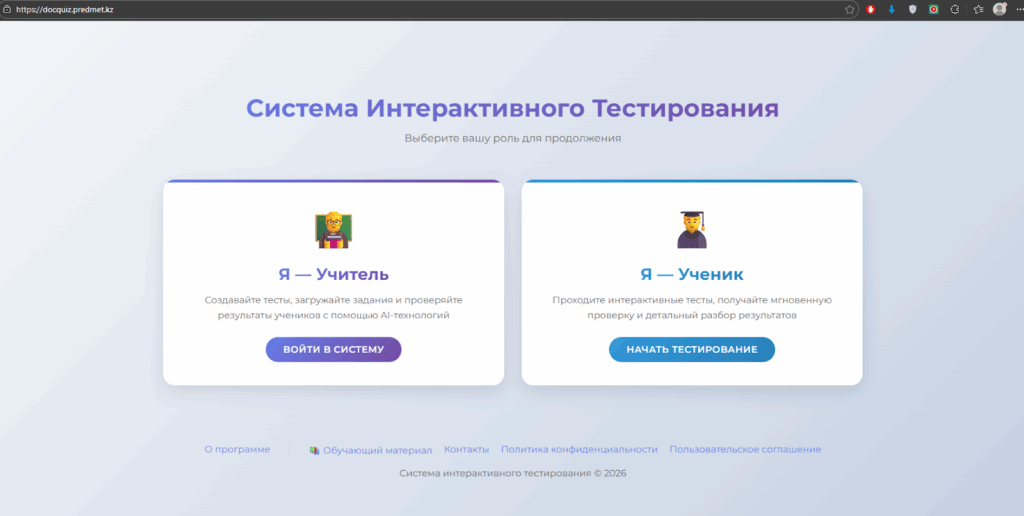Open the Контакты link
Image resolution: width=1024 pixels, height=516 pixels.
466,449
